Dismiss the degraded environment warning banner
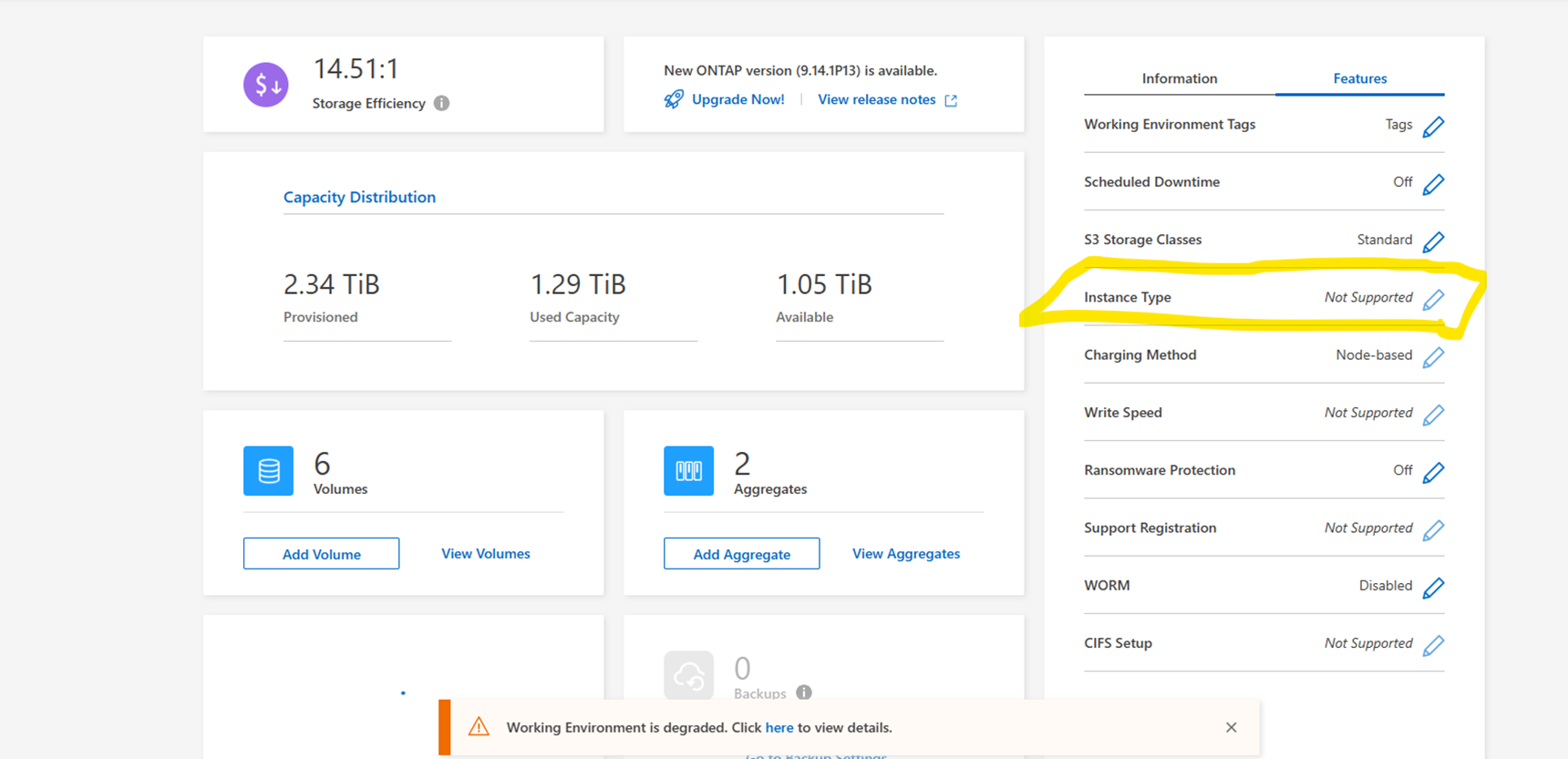This screenshot has width=1568, height=759. pyautogui.click(x=1231, y=727)
